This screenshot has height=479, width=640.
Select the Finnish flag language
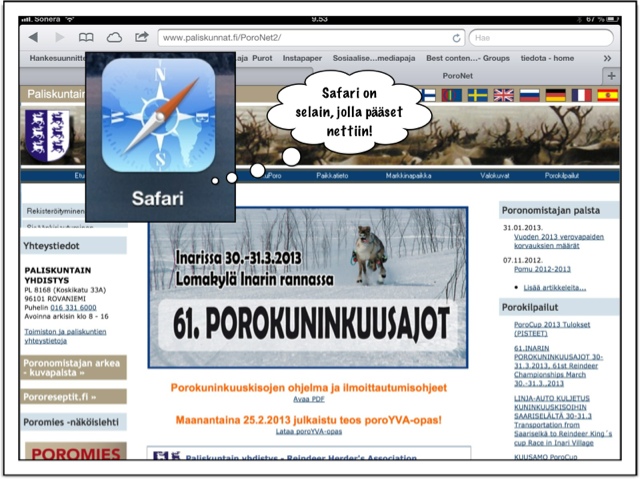click(428, 95)
